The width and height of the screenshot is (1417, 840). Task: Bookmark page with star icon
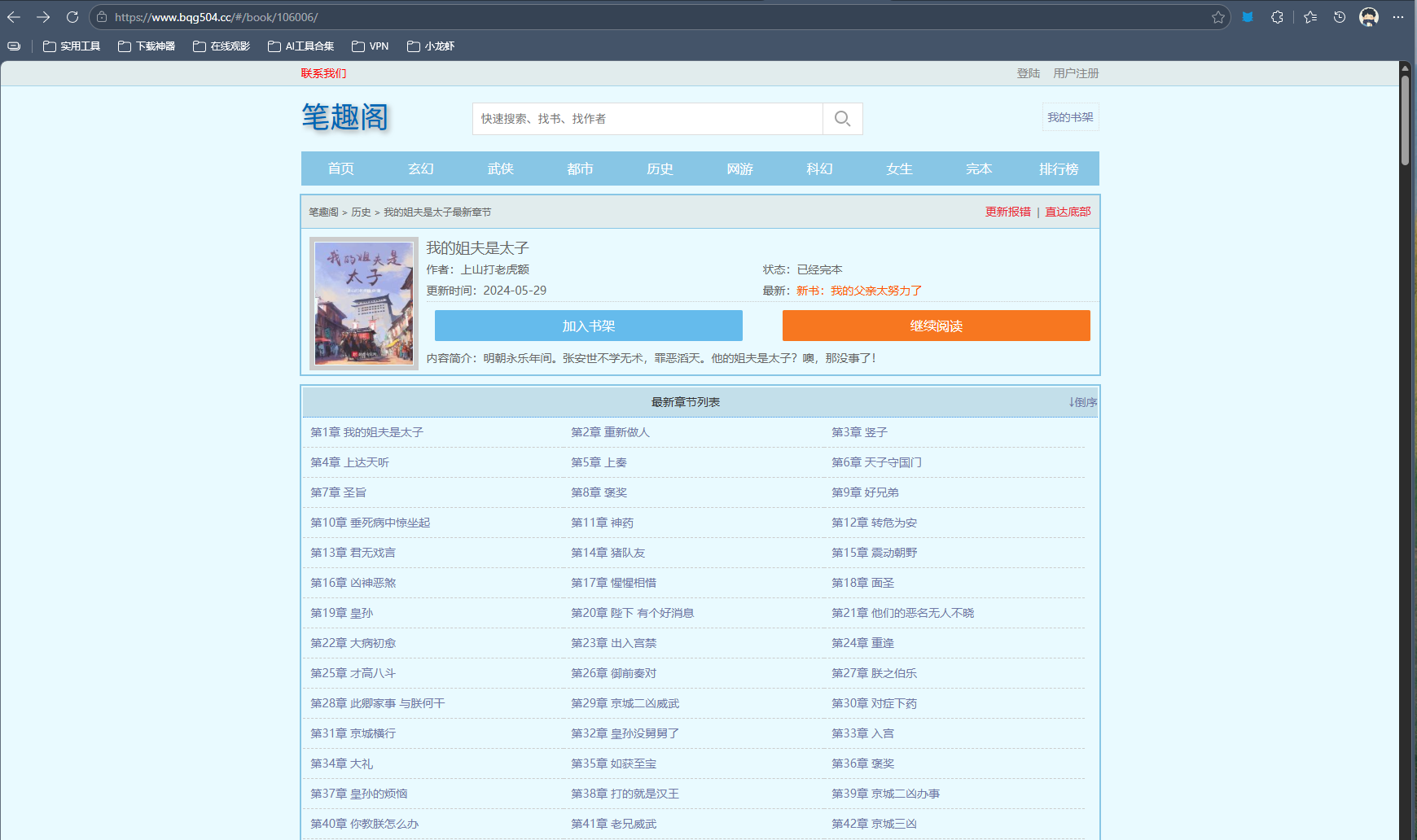[1217, 17]
